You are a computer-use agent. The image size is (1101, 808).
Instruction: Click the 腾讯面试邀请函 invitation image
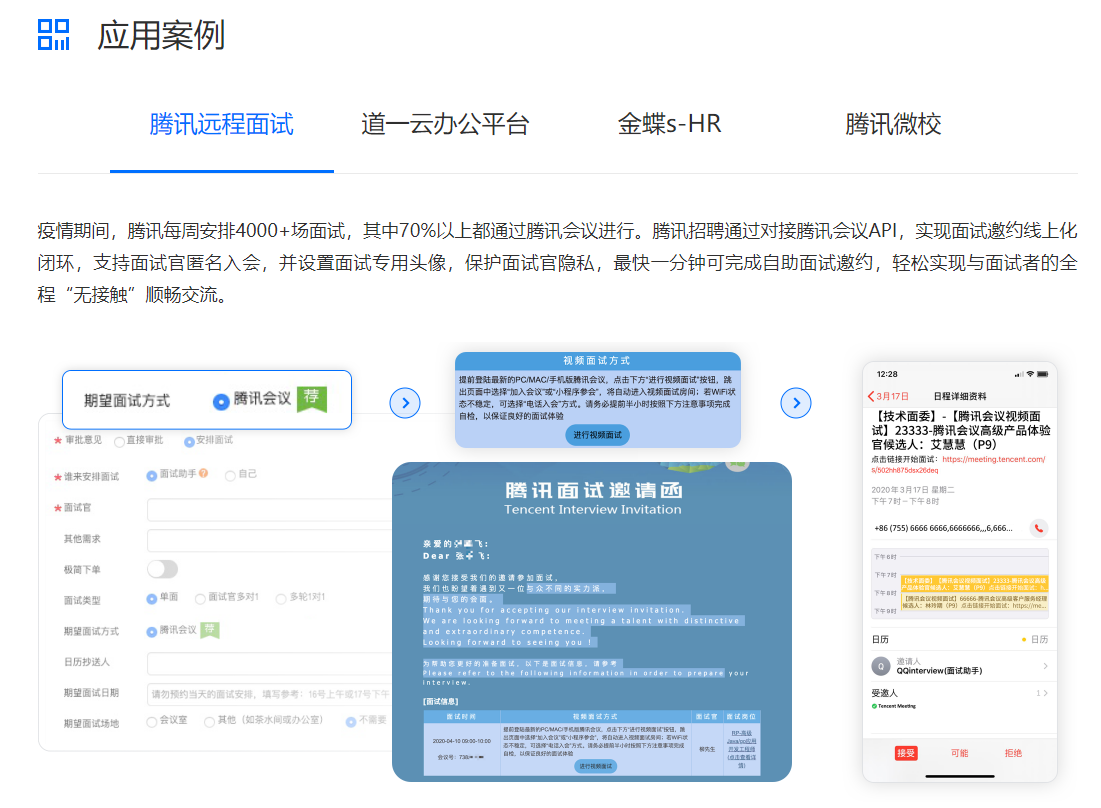(592, 622)
